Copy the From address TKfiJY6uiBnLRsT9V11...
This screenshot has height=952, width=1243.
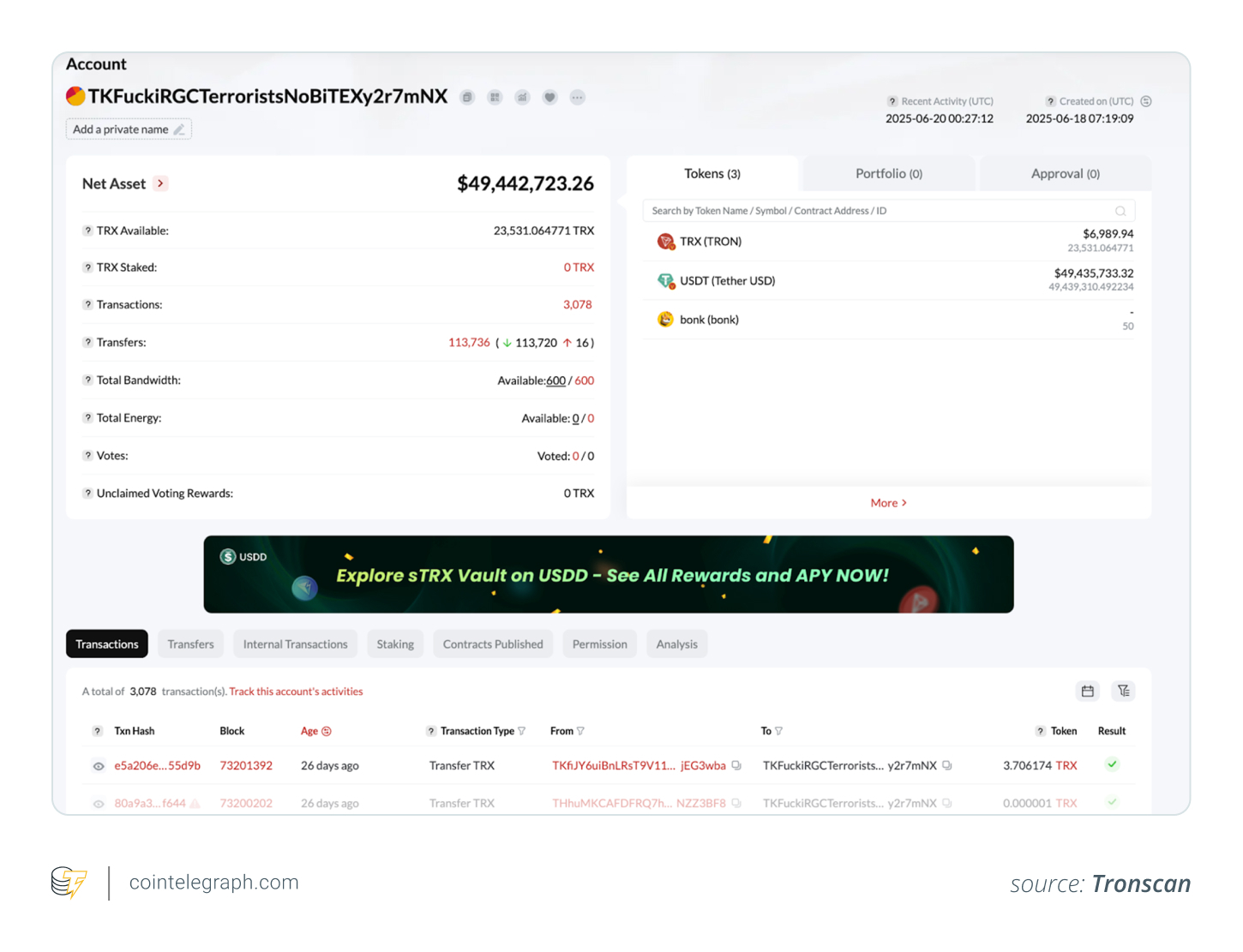coord(736,765)
